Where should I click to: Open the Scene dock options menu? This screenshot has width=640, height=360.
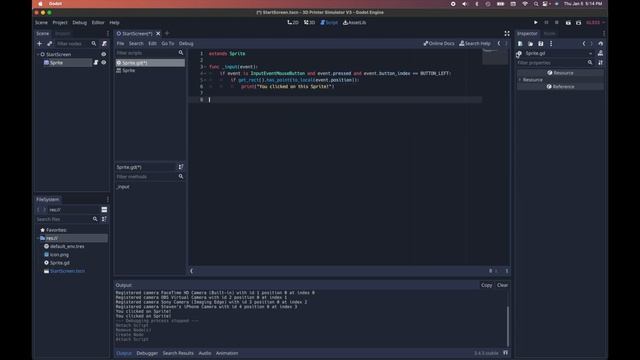click(108, 33)
